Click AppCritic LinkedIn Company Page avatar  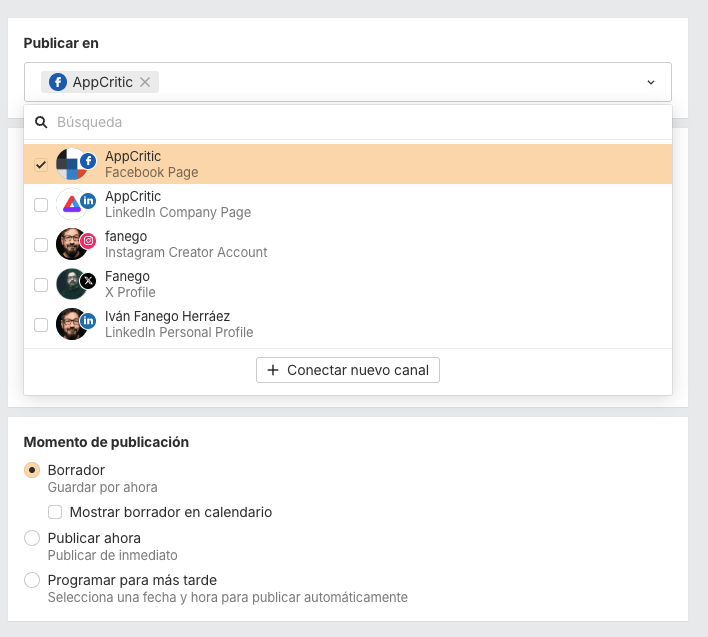pyautogui.click(x=72, y=204)
